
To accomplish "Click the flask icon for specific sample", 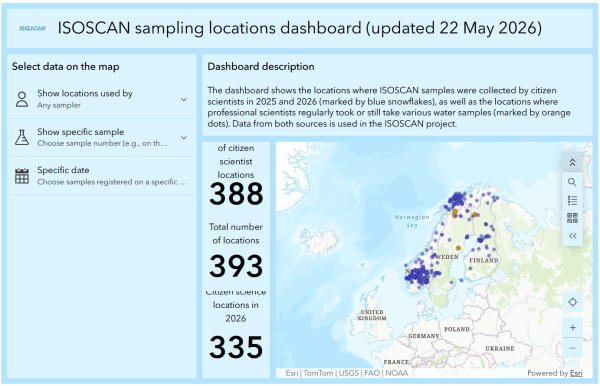I will tap(22, 137).
